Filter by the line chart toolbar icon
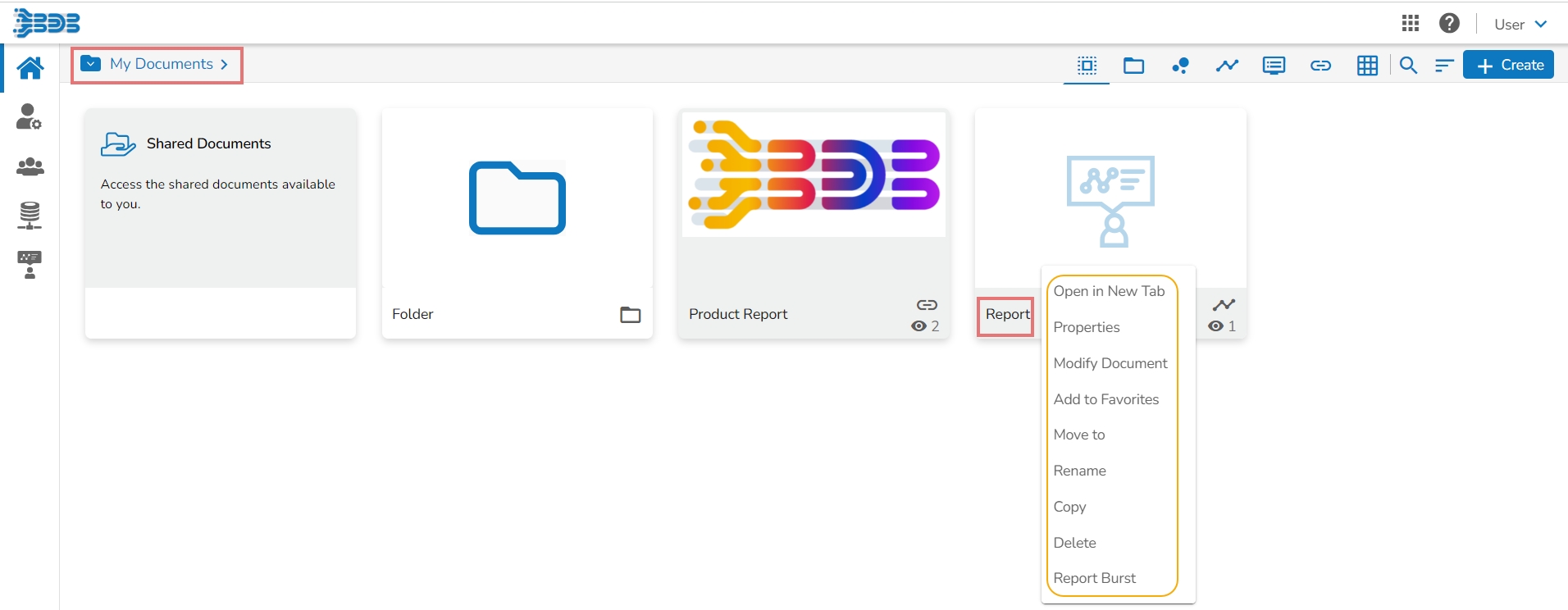The width and height of the screenshot is (1568, 610). [x=1227, y=66]
